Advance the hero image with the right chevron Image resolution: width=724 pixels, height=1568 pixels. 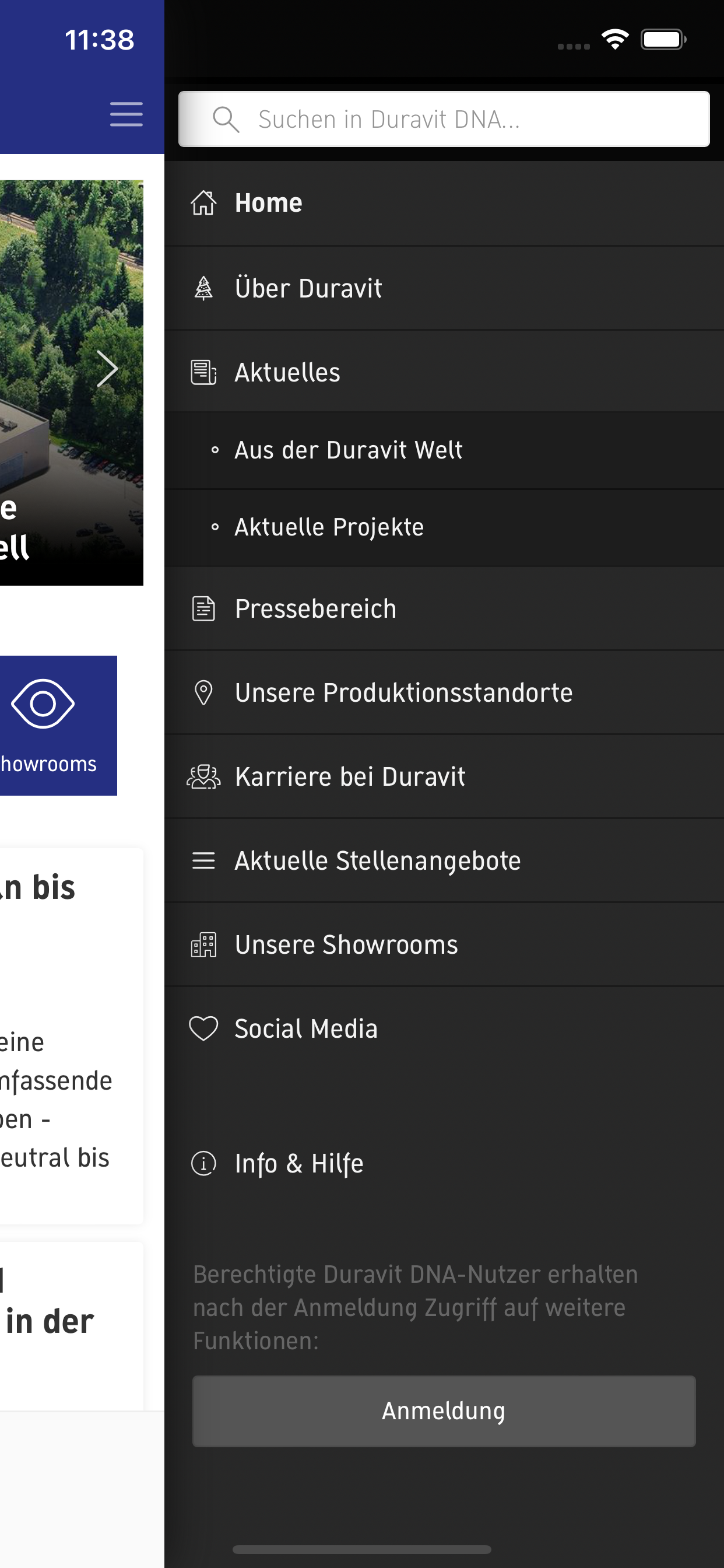point(107,369)
